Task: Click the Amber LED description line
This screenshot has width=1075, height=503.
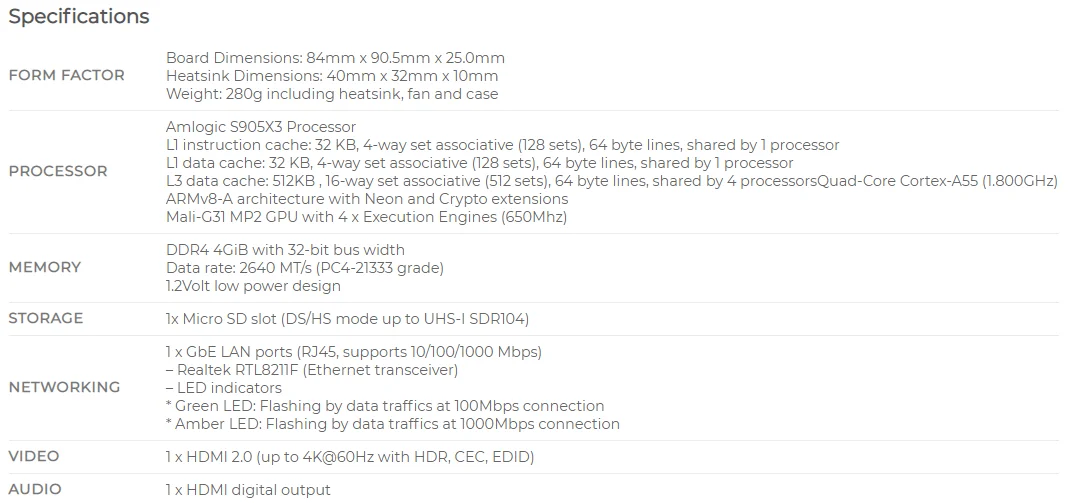Action: [393, 424]
